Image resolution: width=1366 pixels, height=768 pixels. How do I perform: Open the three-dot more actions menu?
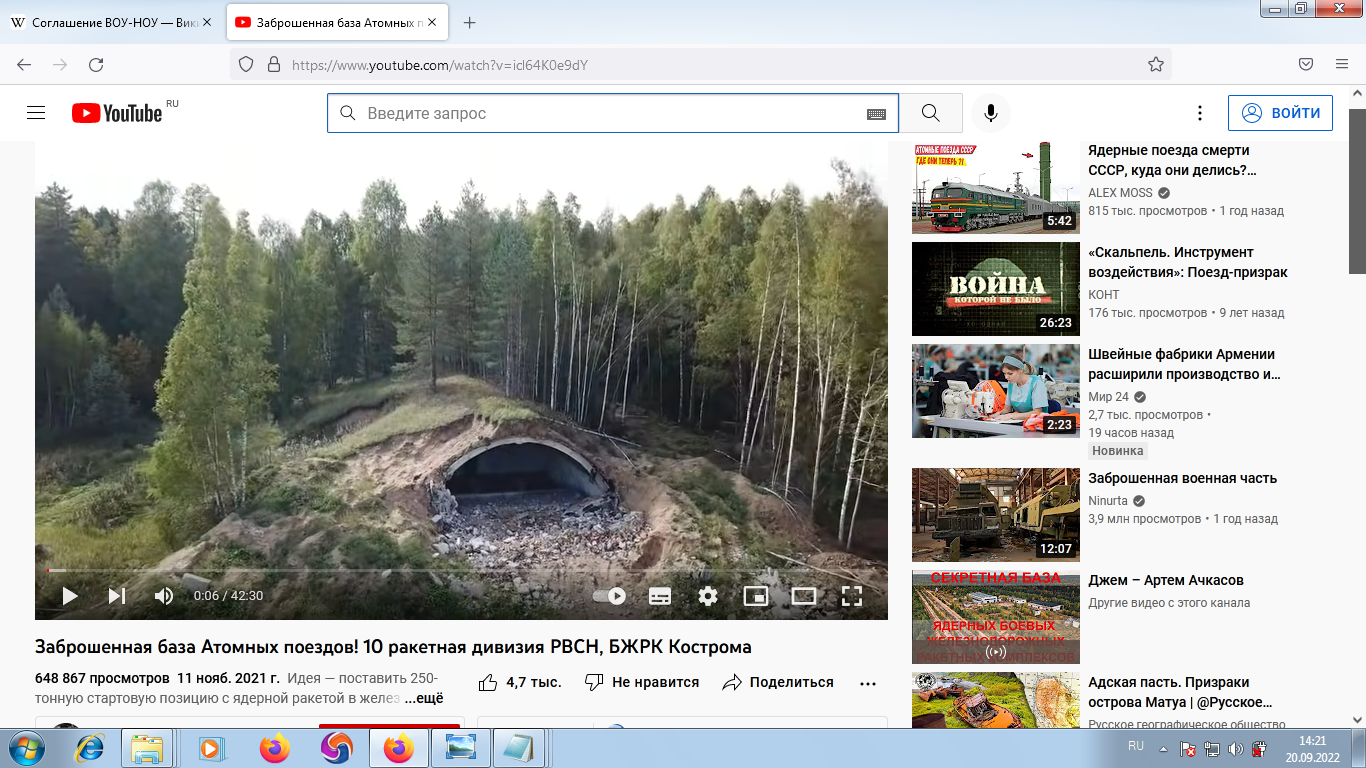(x=868, y=682)
